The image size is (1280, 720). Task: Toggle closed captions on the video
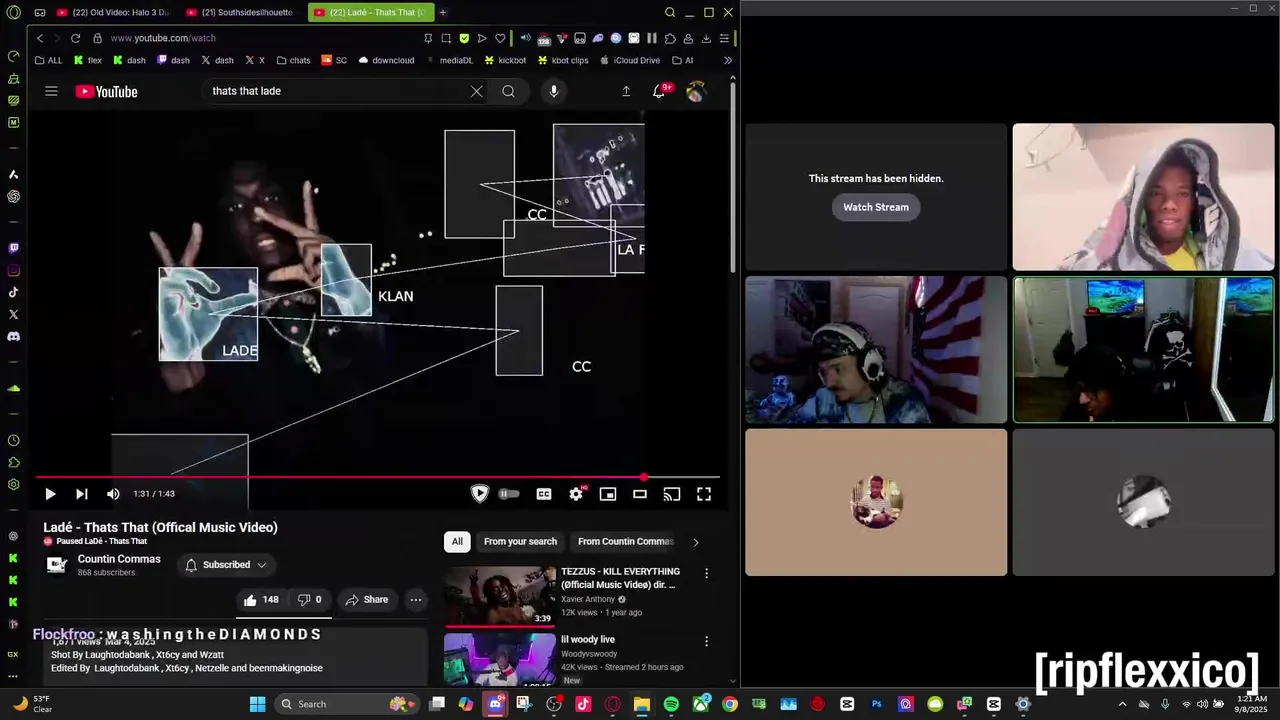(x=544, y=494)
